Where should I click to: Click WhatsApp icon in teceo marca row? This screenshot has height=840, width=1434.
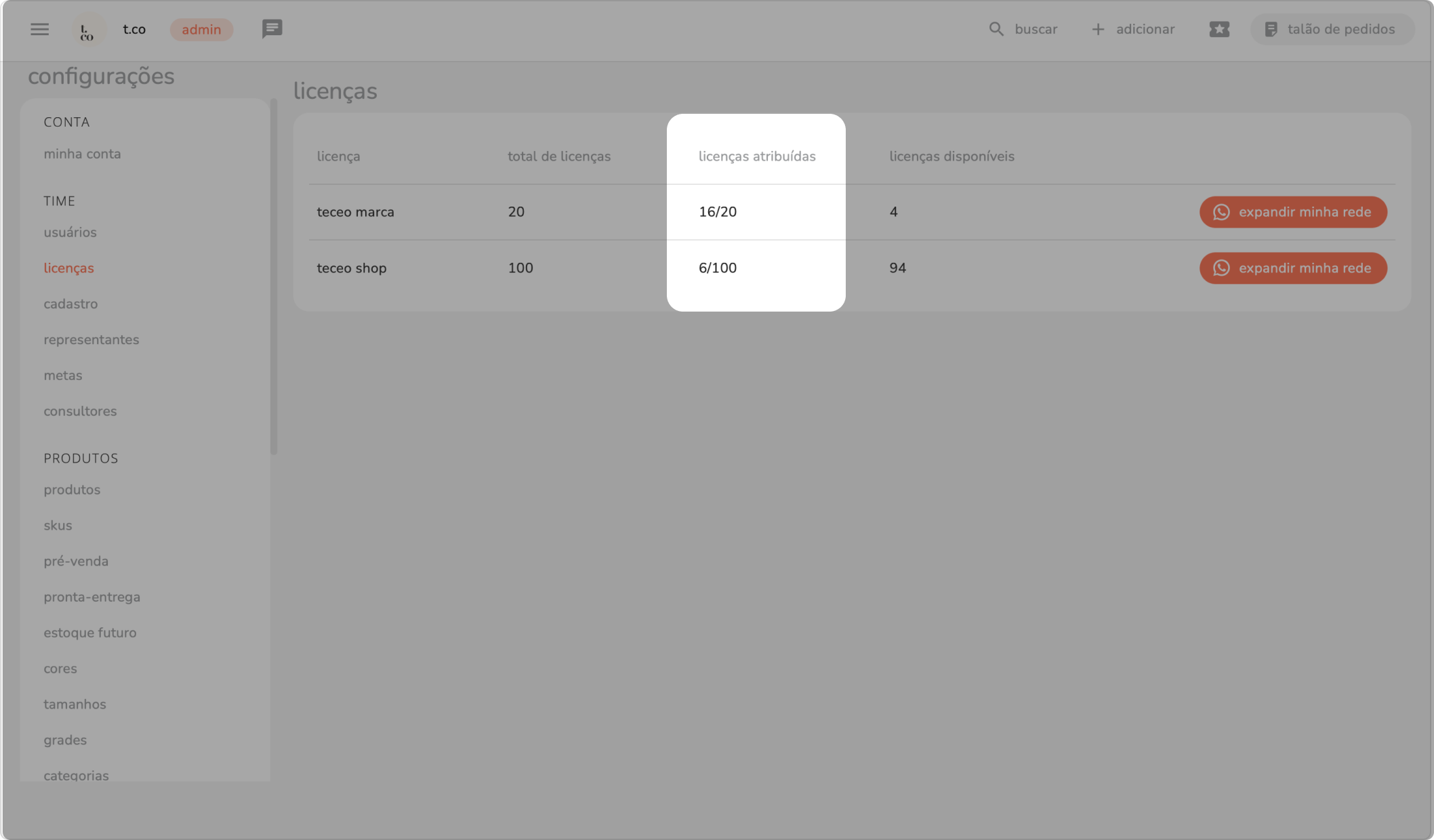pyautogui.click(x=1221, y=212)
